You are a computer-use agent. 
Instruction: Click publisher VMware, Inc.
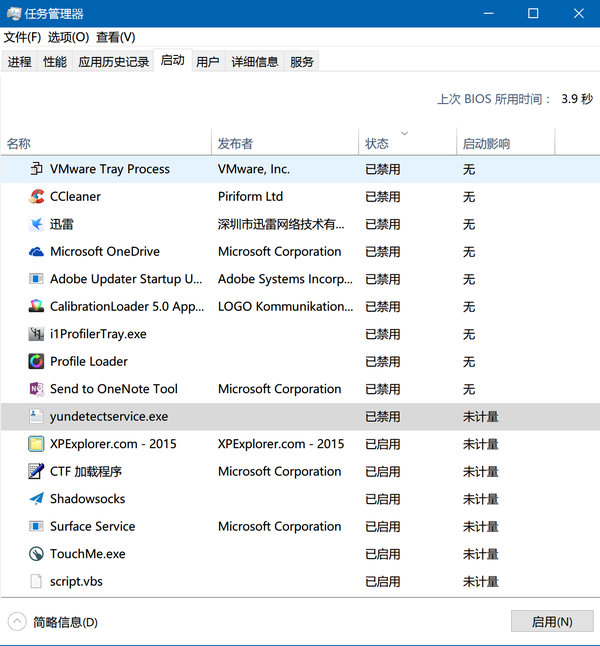tap(254, 169)
